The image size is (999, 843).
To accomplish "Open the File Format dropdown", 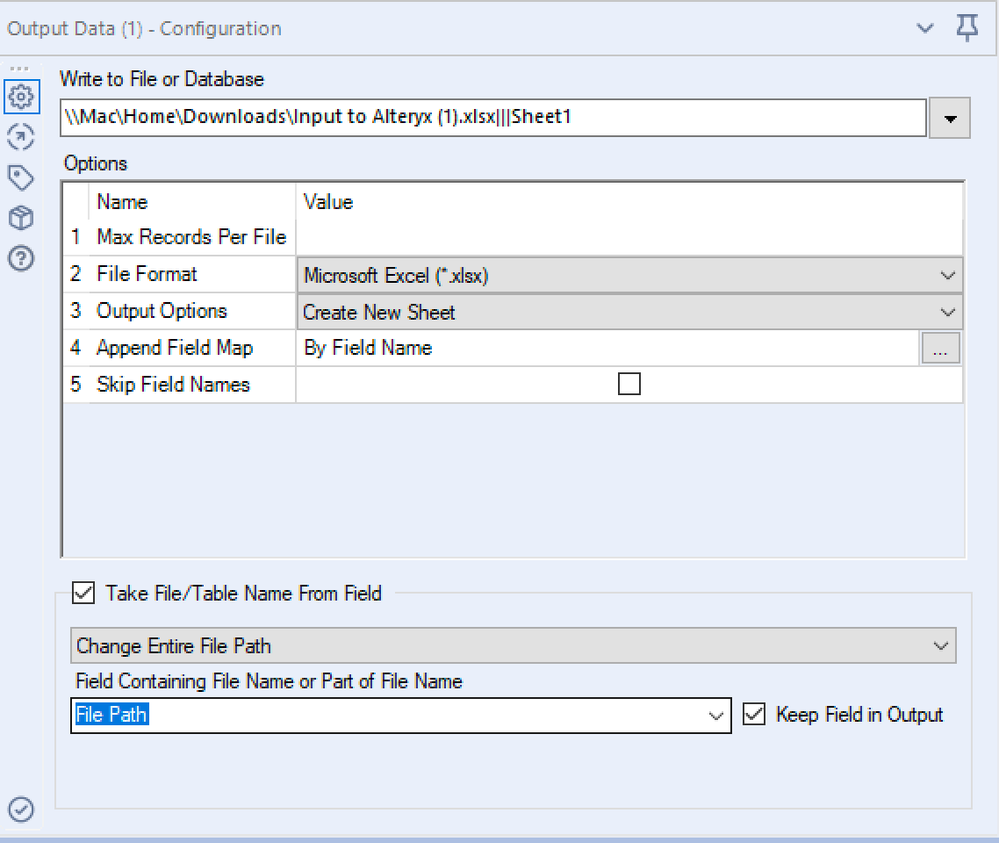I will (x=630, y=275).
